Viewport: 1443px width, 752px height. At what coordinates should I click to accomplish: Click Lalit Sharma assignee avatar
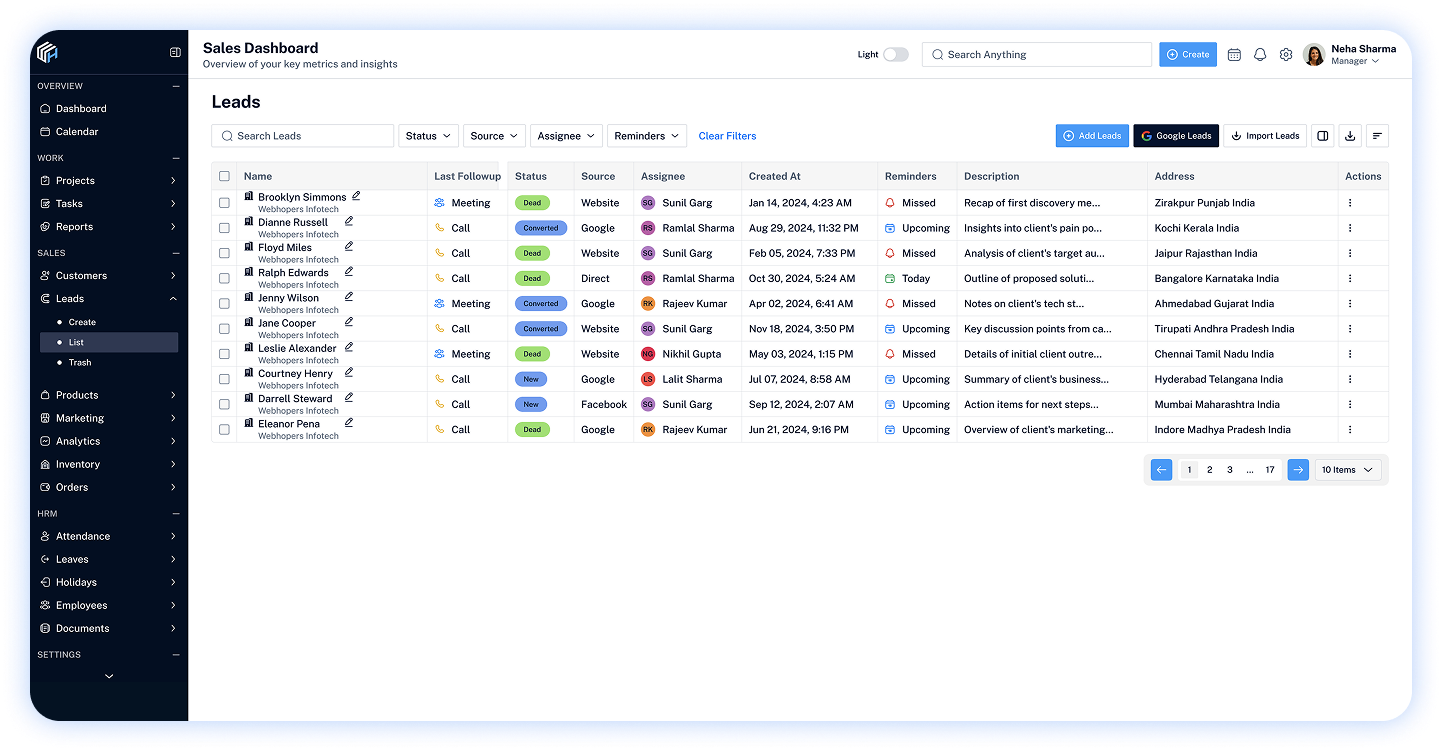[x=648, y=379]
